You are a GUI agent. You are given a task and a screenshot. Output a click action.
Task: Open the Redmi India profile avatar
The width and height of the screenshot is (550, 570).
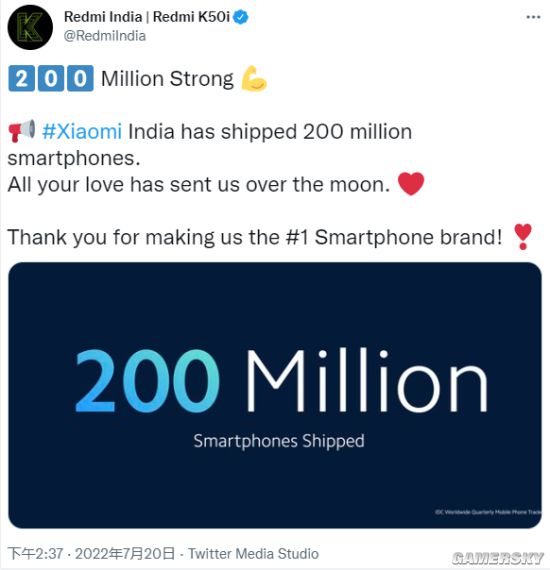tap(30, 27)
